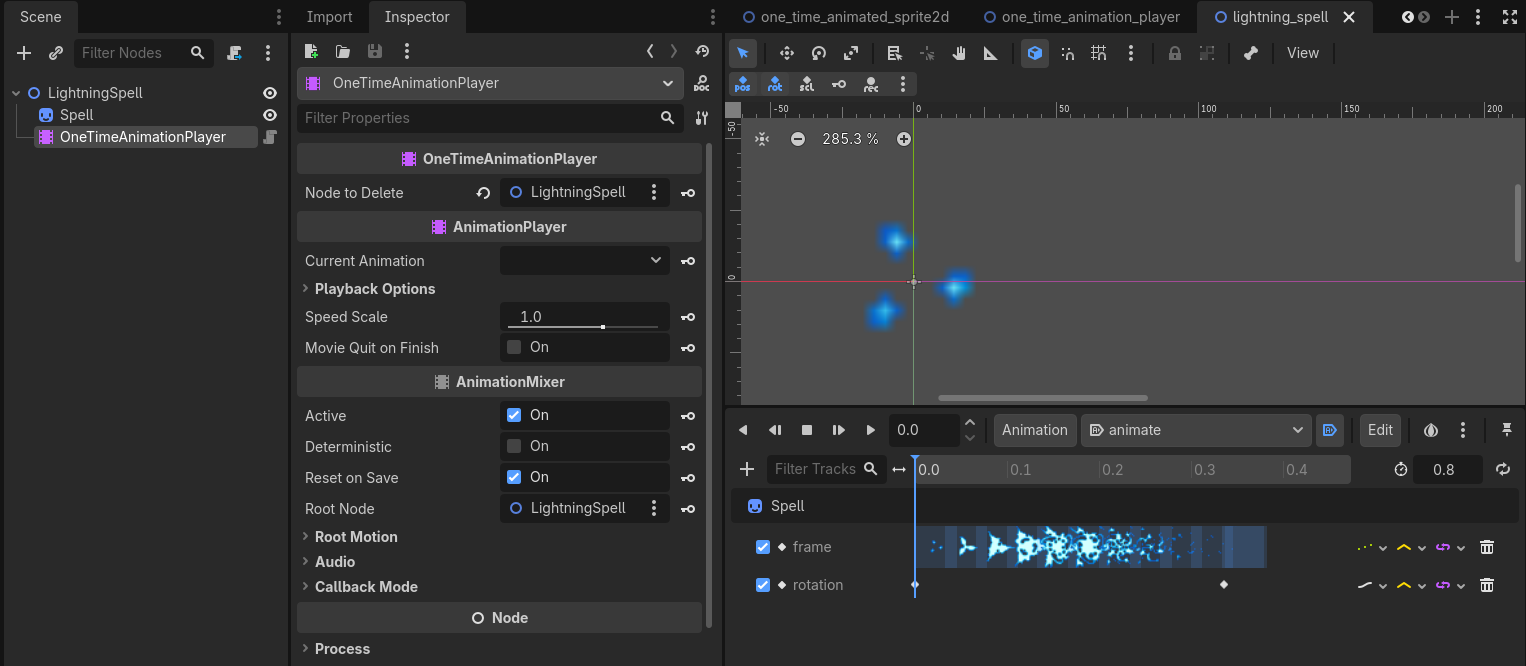Select the Select Mode arrow tool
Viewport: 1526px width, 666px height.
point(743,53)
